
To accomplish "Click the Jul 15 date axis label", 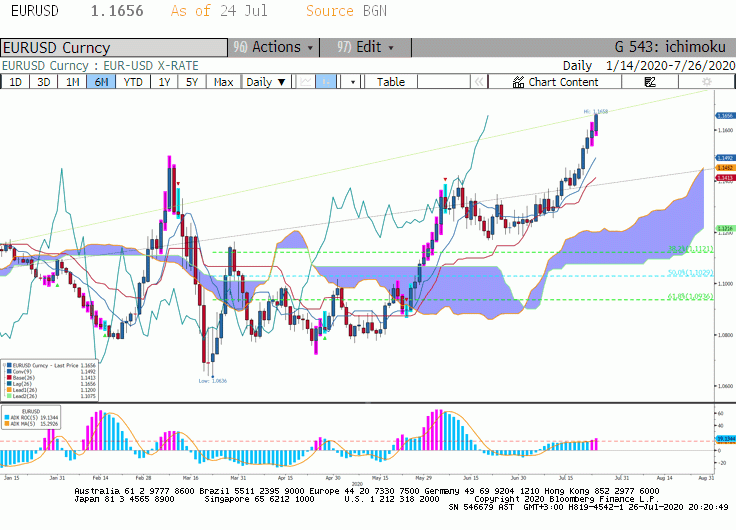I will pos(566,478).
